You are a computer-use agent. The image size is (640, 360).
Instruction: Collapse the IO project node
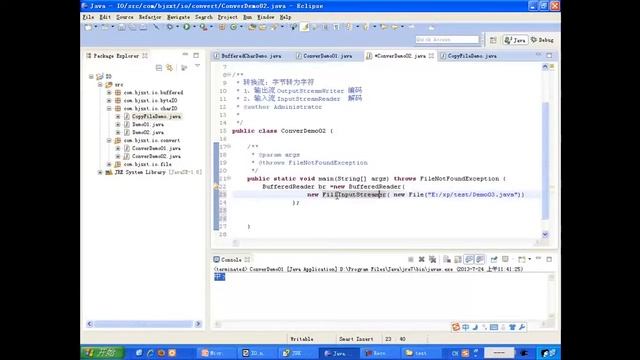click(91, 76)
